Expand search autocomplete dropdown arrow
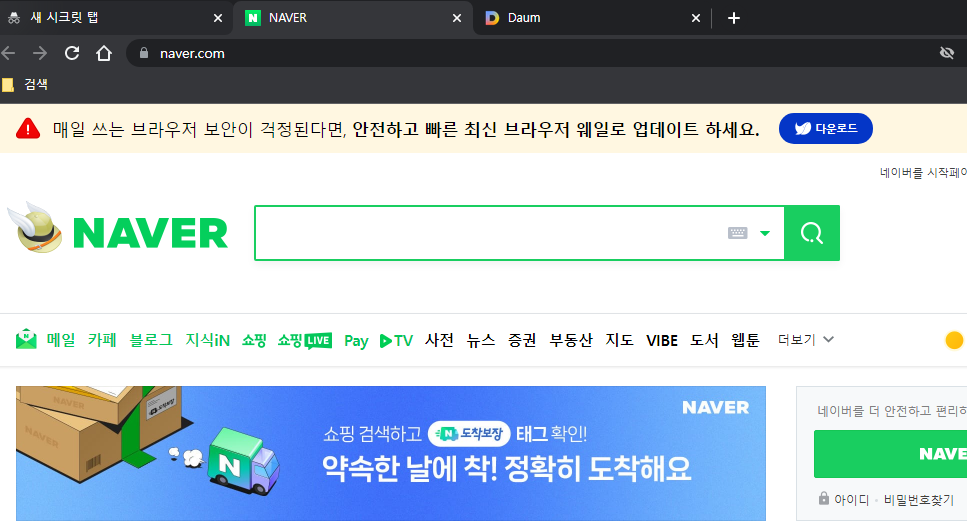Screen dimensions: 967x530 click(765, 233)
